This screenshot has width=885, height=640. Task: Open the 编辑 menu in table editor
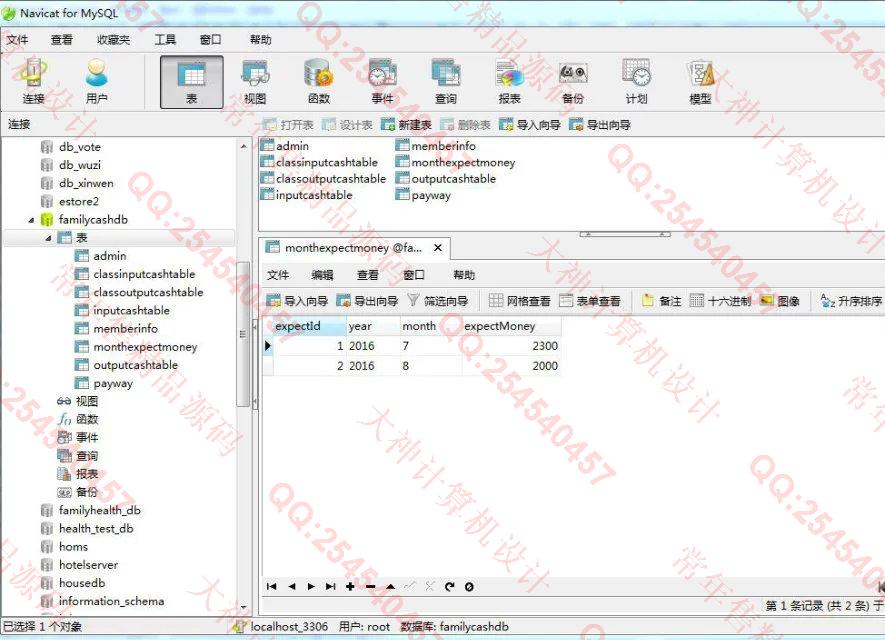(x=323, y=275)
